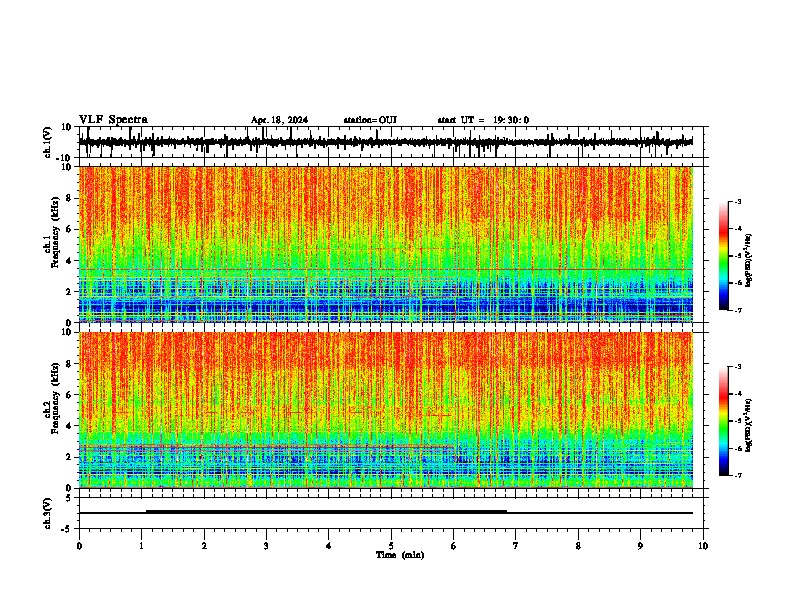Click the ch.3 voltage trace line
792x612 pixels.
pos(386,513)
